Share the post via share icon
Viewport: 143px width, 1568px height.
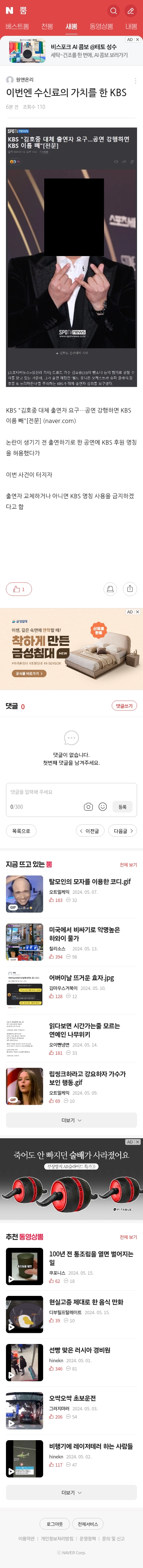click(129, 589)
